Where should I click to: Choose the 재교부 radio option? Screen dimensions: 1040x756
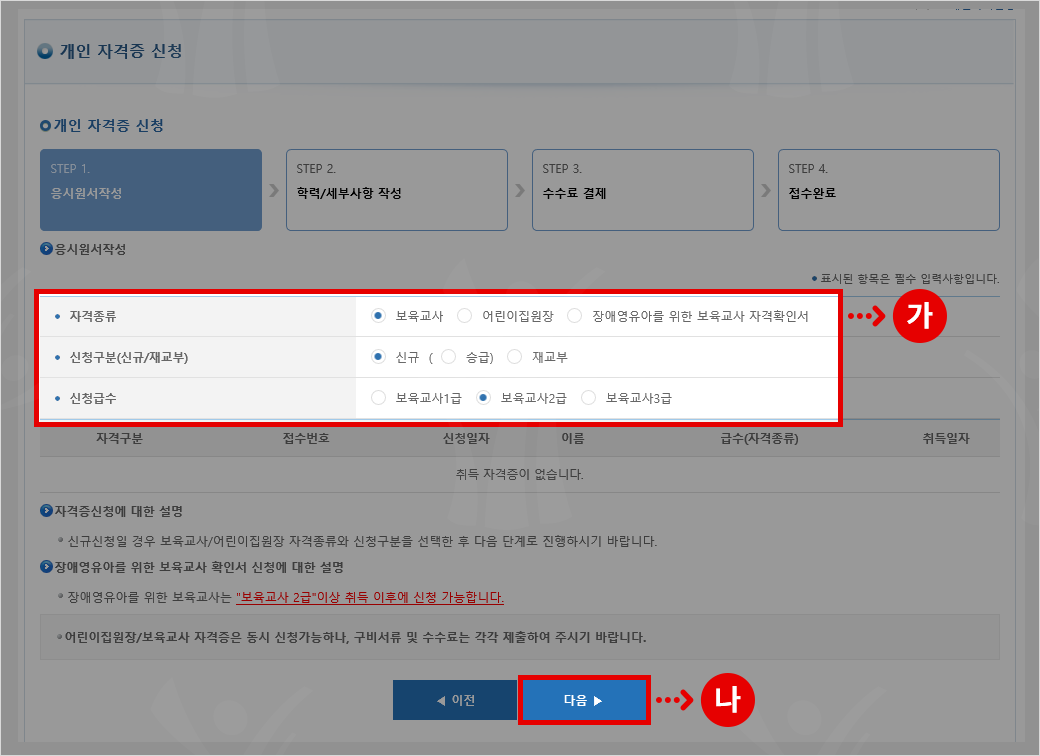[x=515, y=357]
